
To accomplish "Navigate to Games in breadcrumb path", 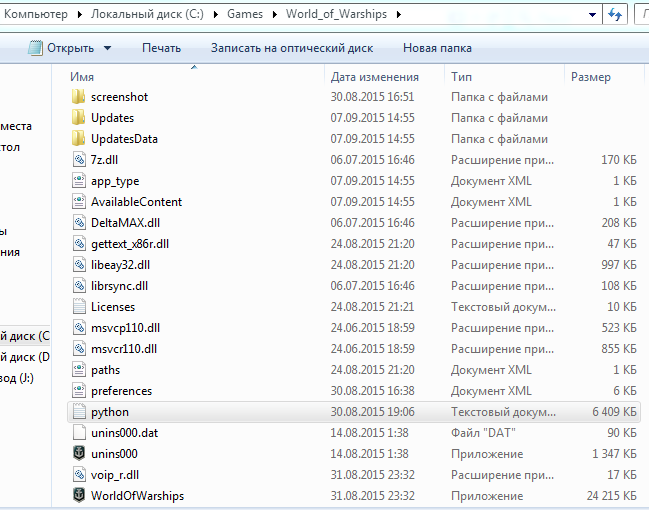I will point(245,14).
